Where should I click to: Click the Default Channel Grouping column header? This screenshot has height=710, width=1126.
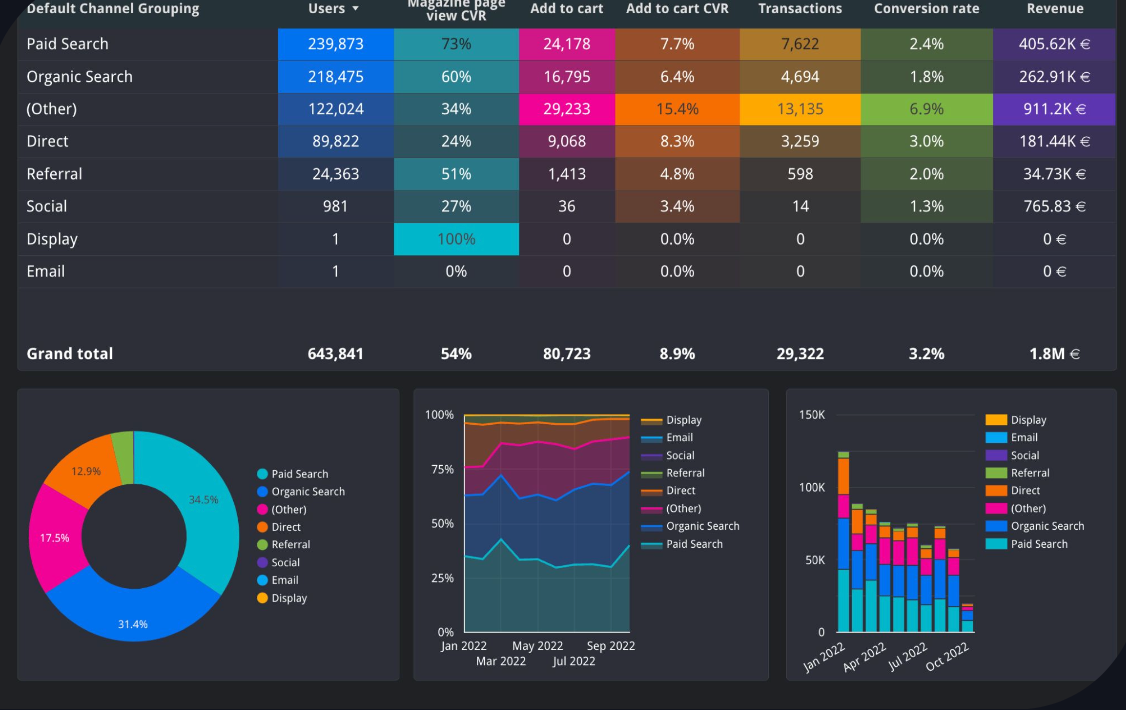click(113, 9)
